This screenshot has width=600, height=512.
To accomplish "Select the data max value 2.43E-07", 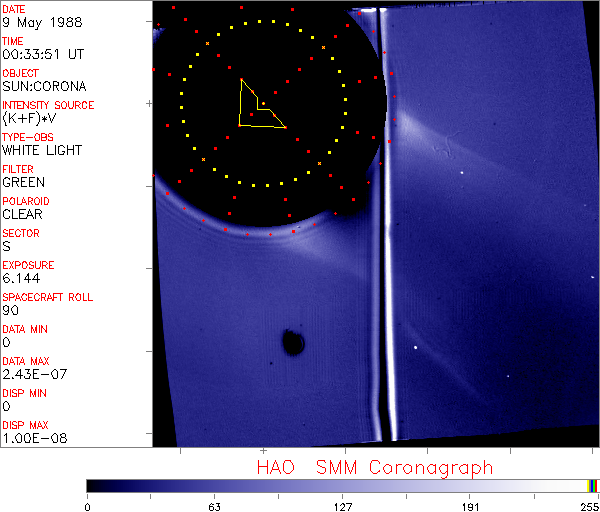I will [x=32, y=374].
